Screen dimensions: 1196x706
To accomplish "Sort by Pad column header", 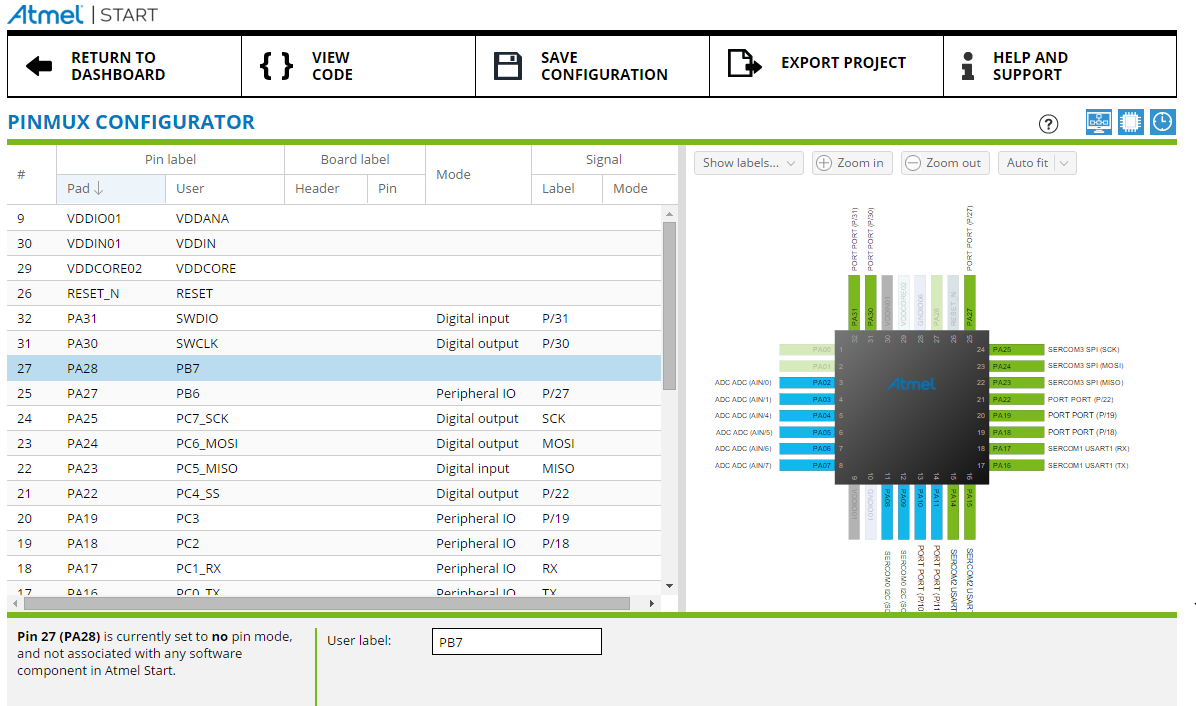I will click(111, 188).
